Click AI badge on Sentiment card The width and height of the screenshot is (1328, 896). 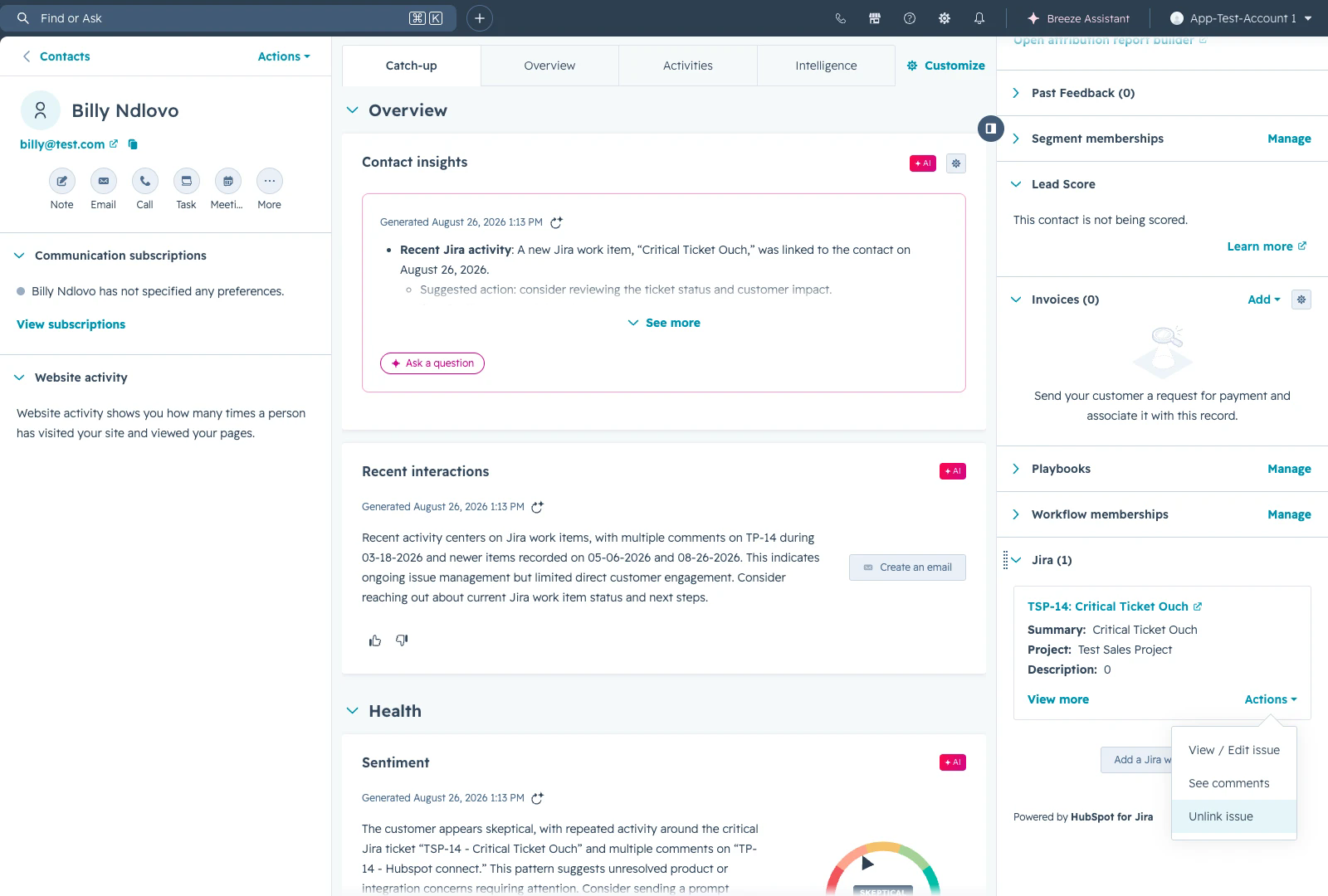(x=953, y=762)
